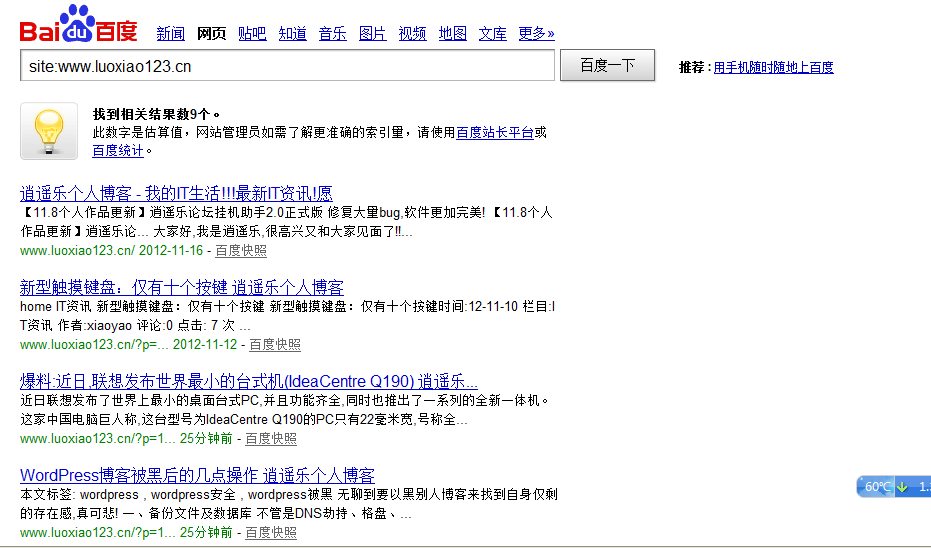Viewport: 931px width, 548px height.
Task: Open the 百度站长平台 link
Action: click(x=495, y=132)
